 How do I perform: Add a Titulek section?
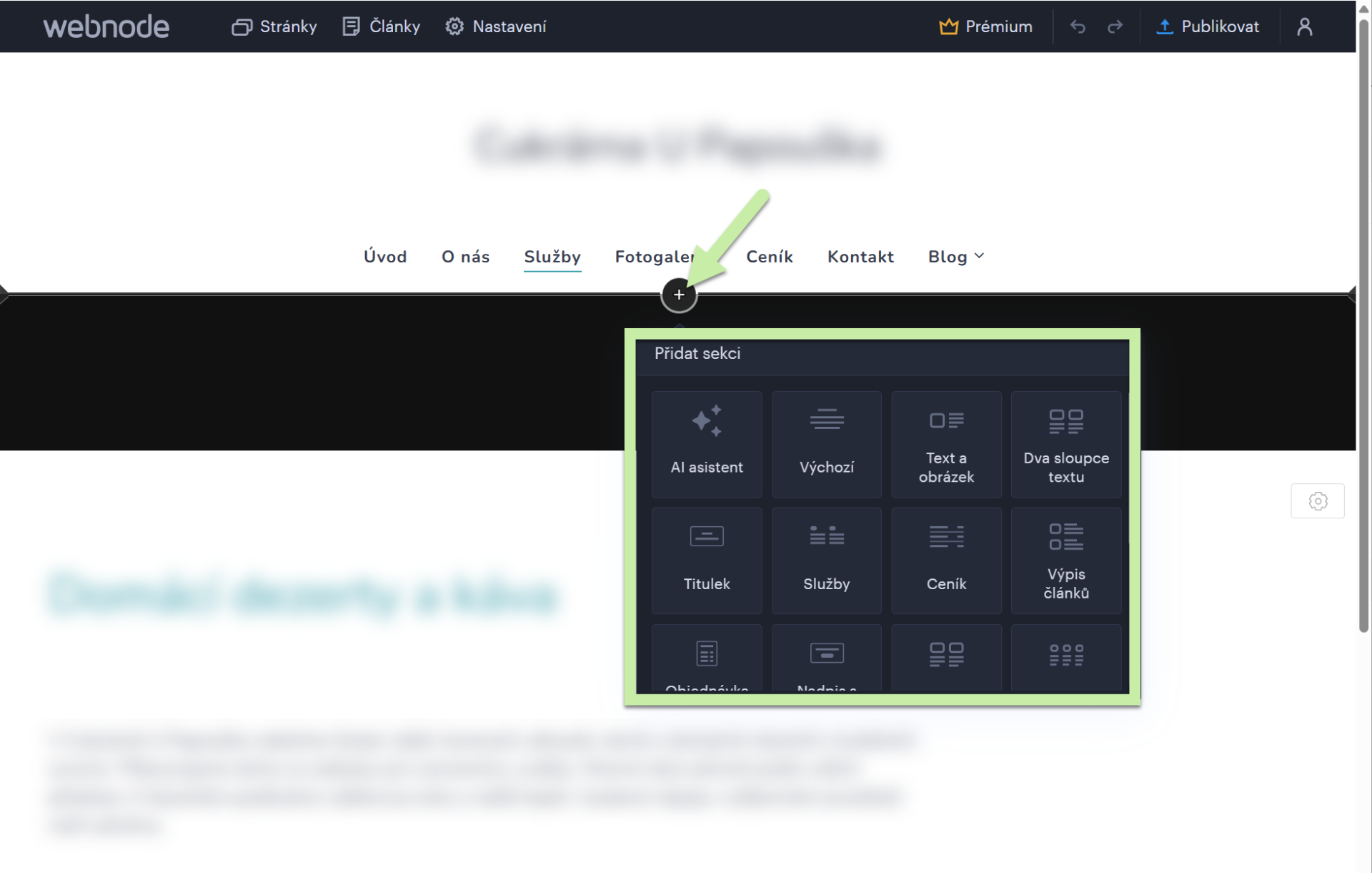pyautogui.click(x=707, y=561)
